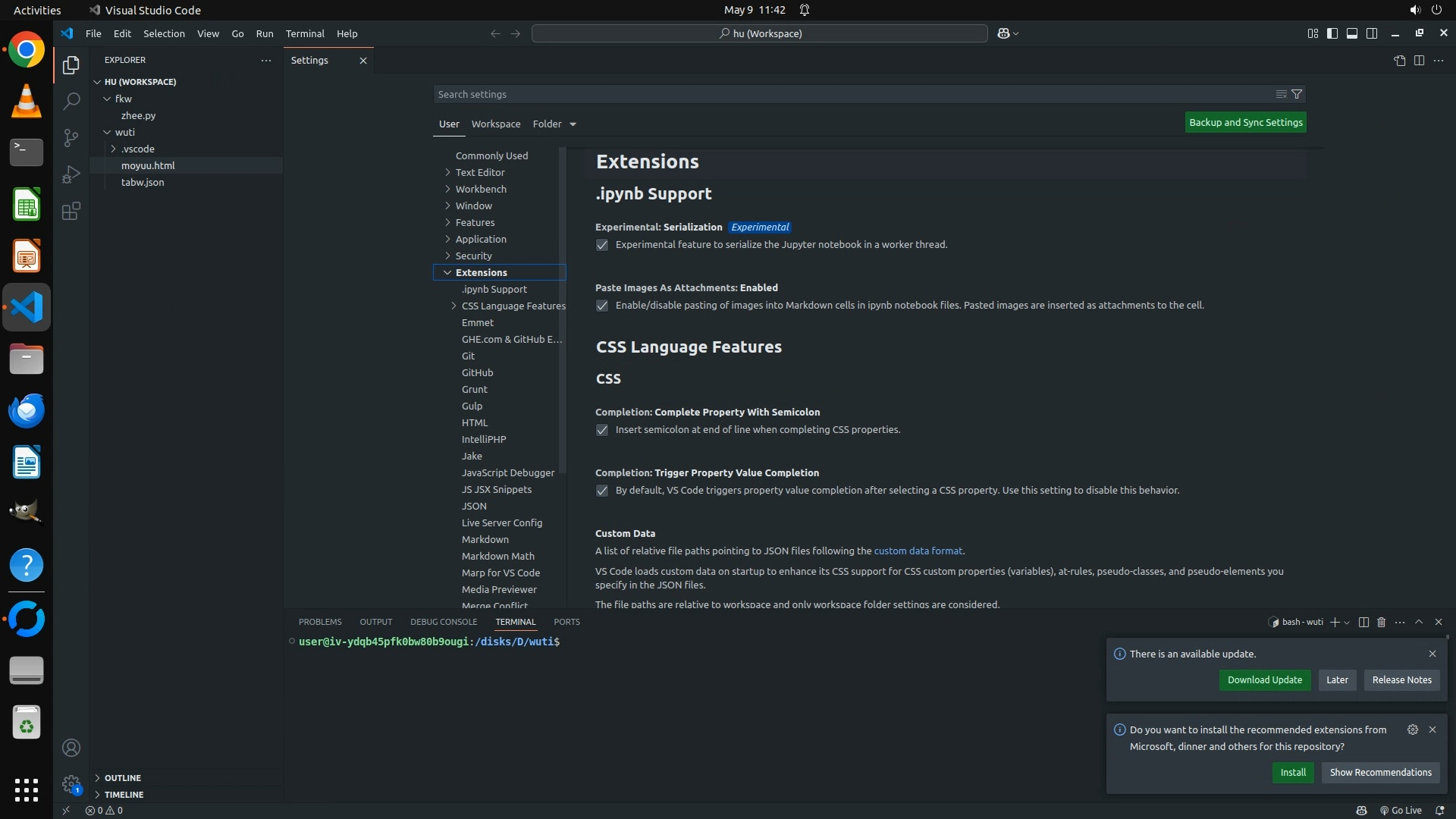The image size is (1456, 819).
Task: Click the filter settings funnel icon
Action: (x=1297, y=94)
